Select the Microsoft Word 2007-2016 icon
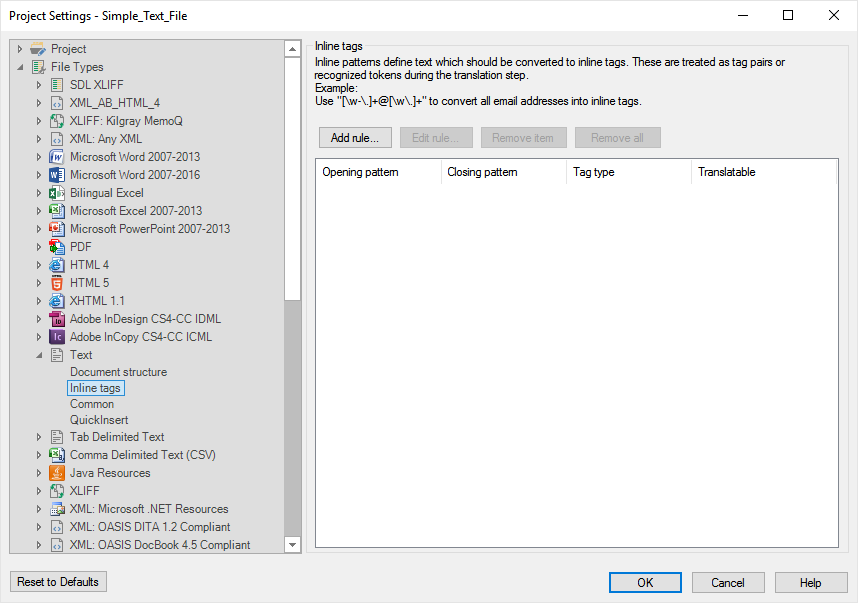This screenshot has height=603, width=858. coord(57,175)
